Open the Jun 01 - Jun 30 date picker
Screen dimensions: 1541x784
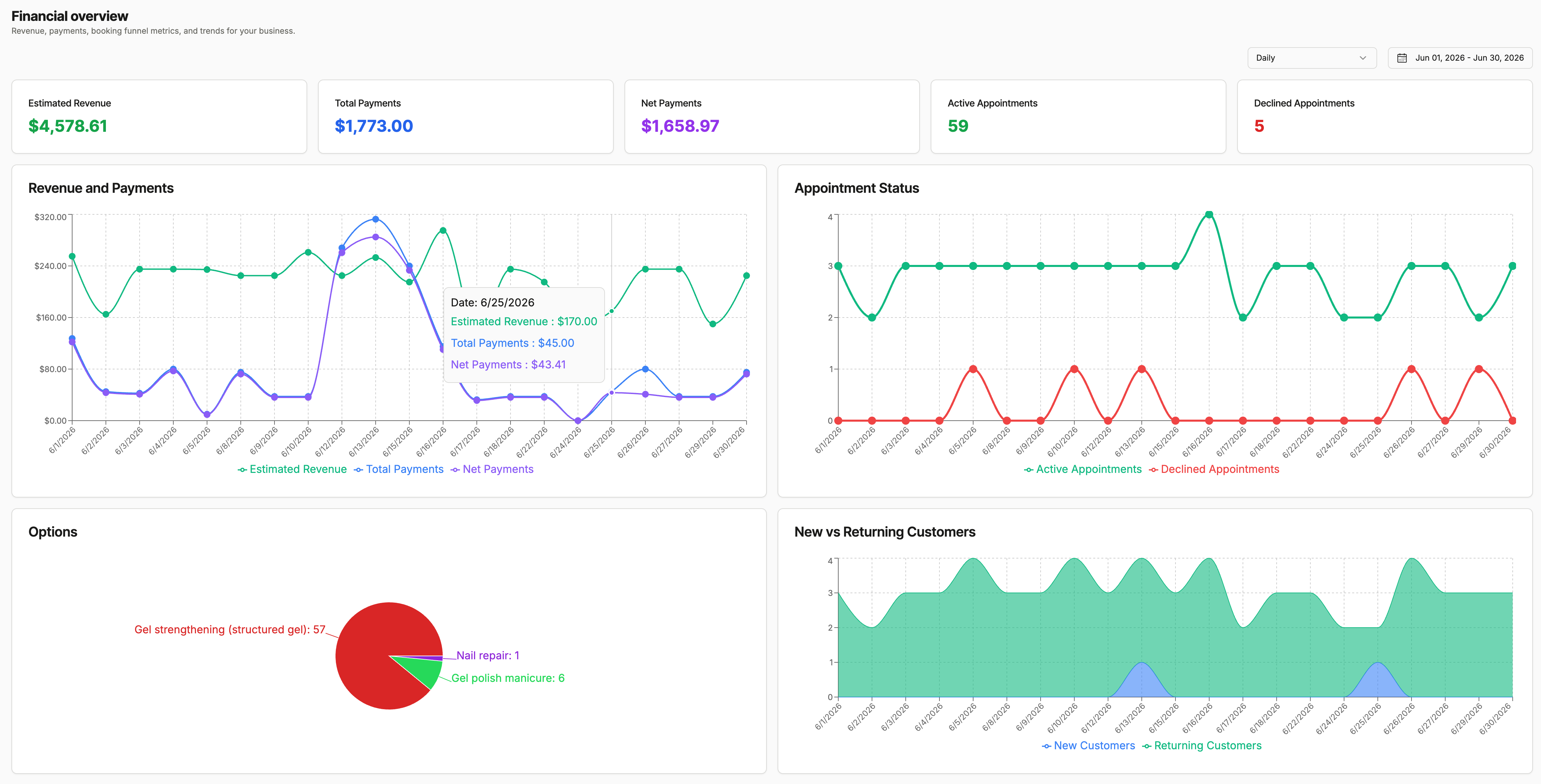pos(1460,58)
